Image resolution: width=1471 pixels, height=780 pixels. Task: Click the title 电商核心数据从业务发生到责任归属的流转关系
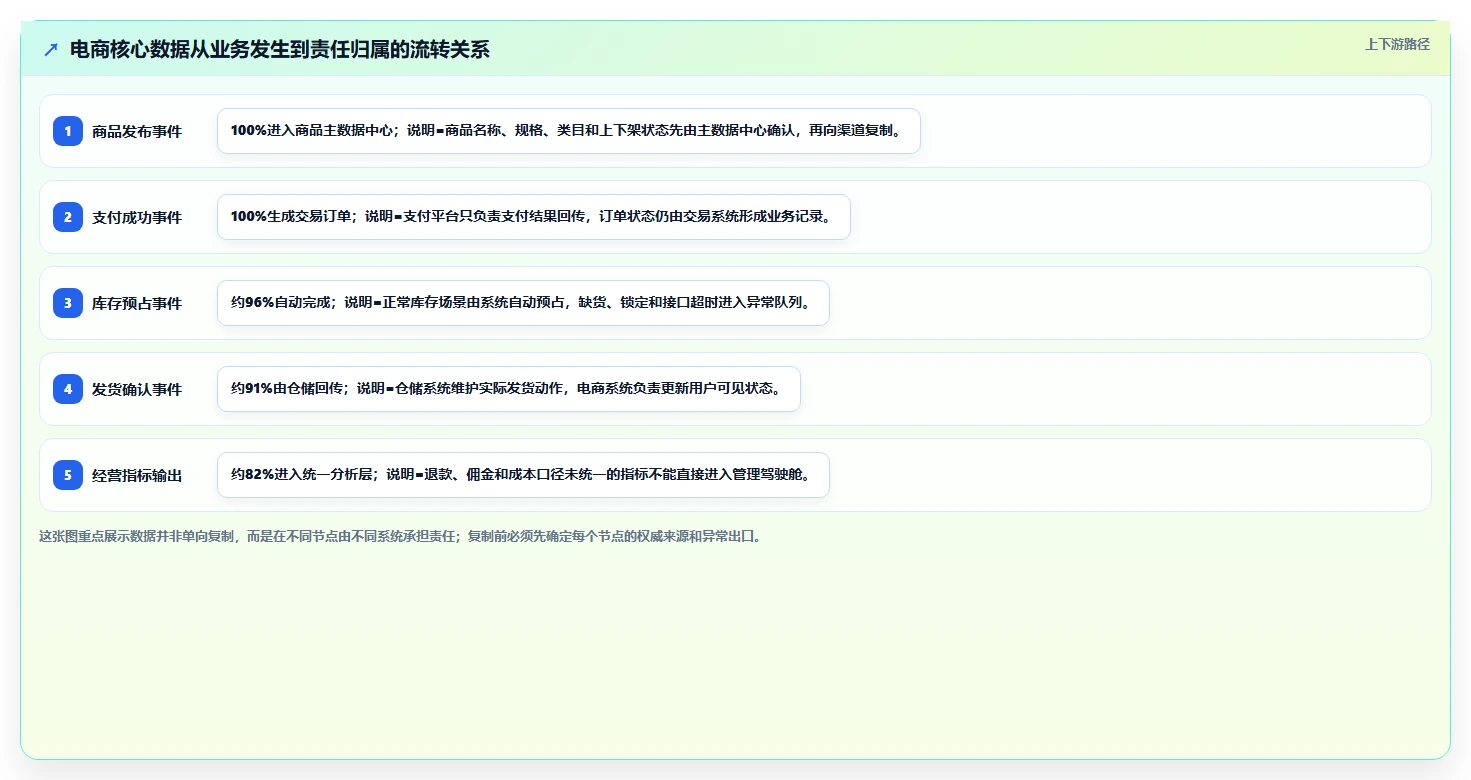pyautogui.click(x=280, y=49)
